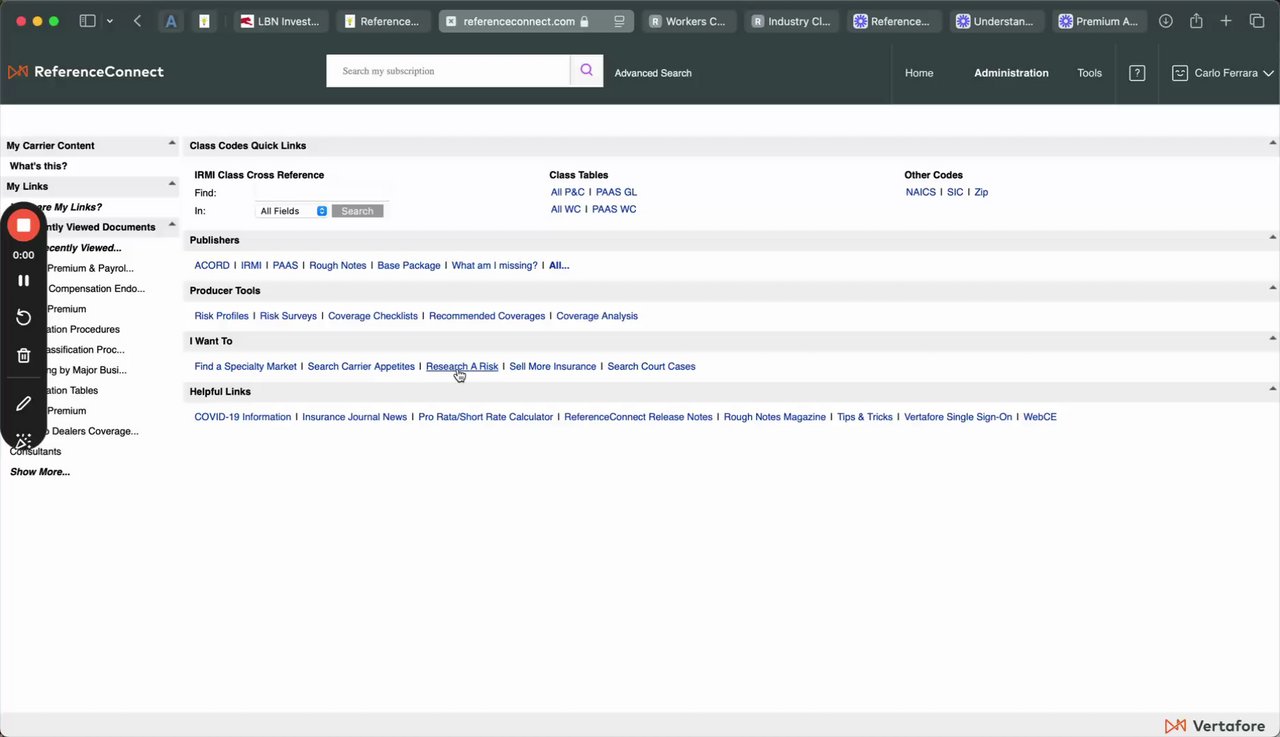Collapse the I Want To panel
Image resolution: width=1280 pixels, height=737 pixels.
point(1272,339)
